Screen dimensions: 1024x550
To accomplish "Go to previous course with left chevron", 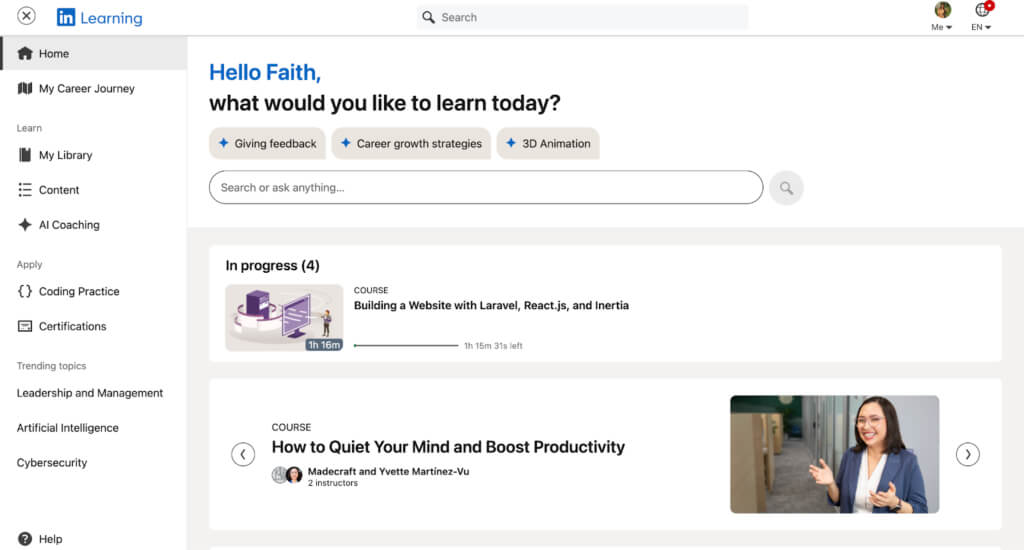I will pyautogui.click(x=243, y=454).
